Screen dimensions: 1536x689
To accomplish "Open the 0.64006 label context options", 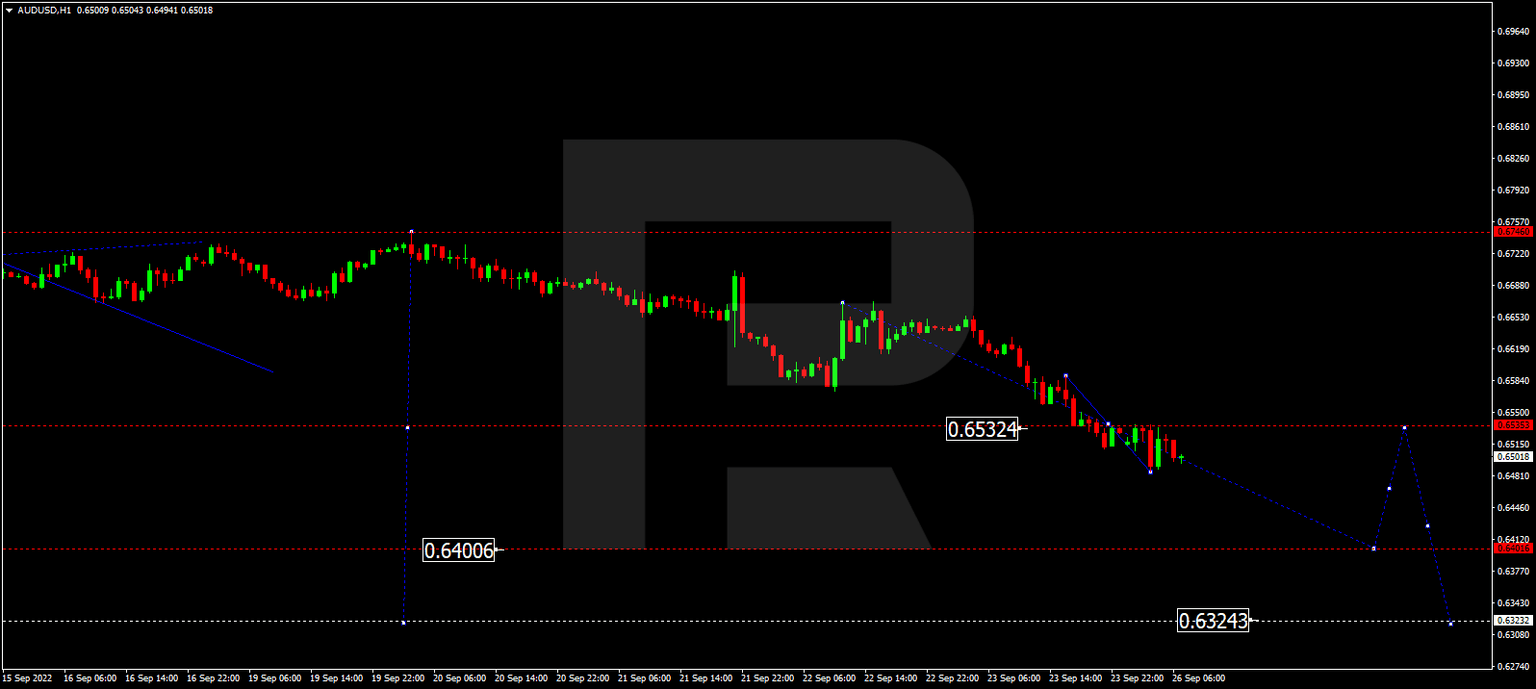I will coord(459,550).
